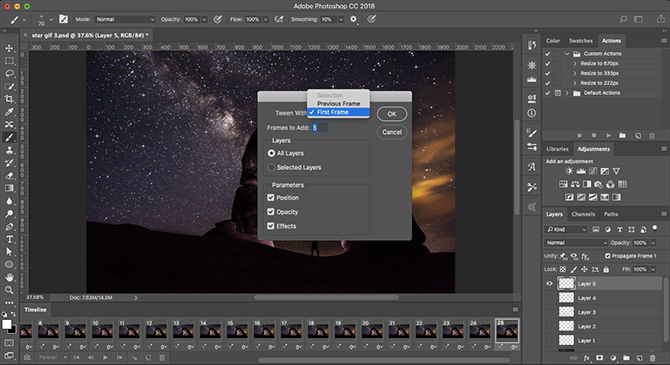Click the Paths tab
670x365 pixels.
click(611, 214)
